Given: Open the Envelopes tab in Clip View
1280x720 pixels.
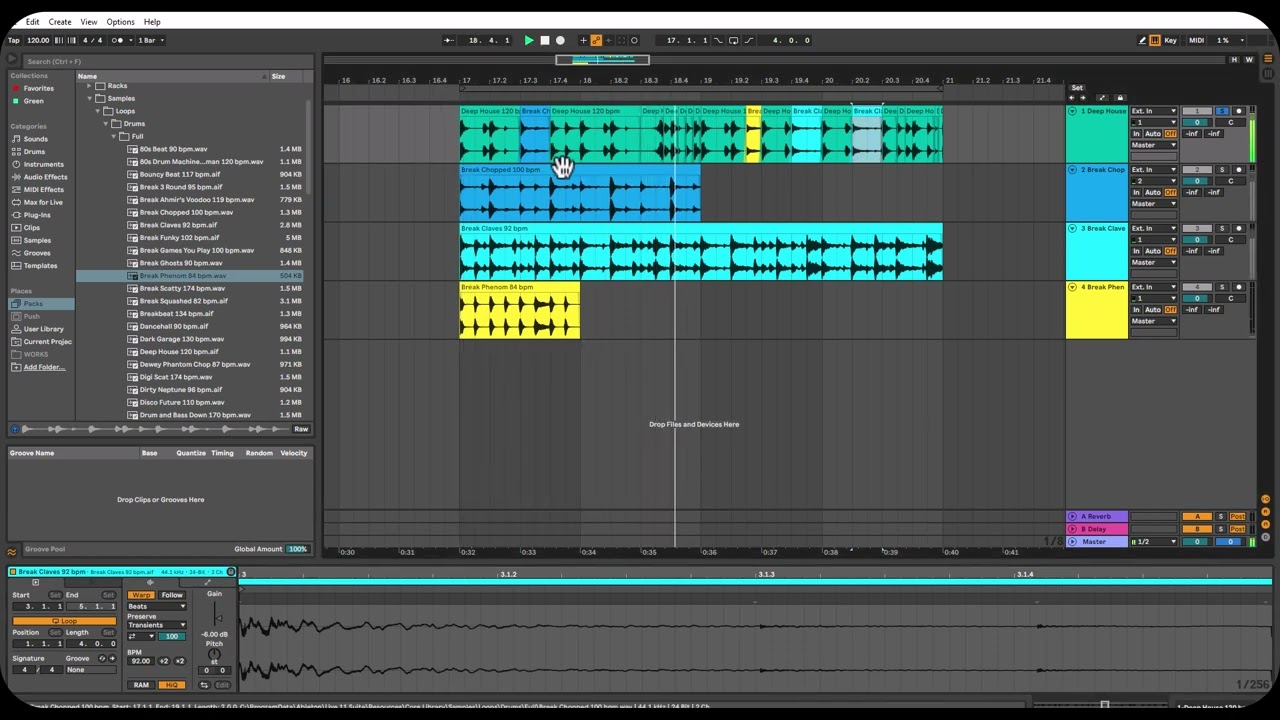Looking at the screenshot, I should pyautogui.click(x=207, y=582).
